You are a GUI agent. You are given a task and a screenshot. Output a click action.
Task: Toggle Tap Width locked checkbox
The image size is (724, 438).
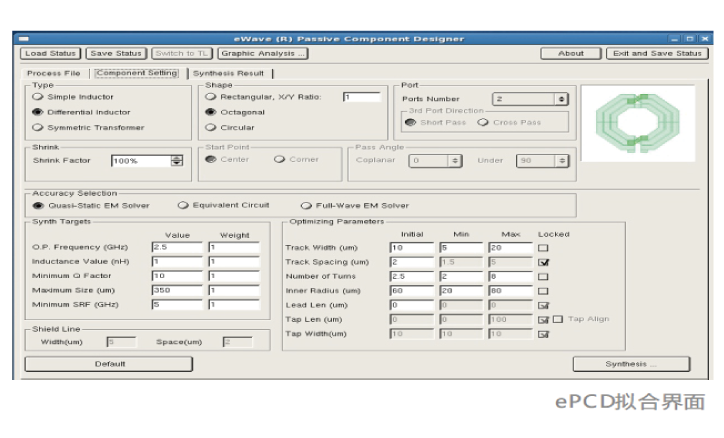point(543,334)
